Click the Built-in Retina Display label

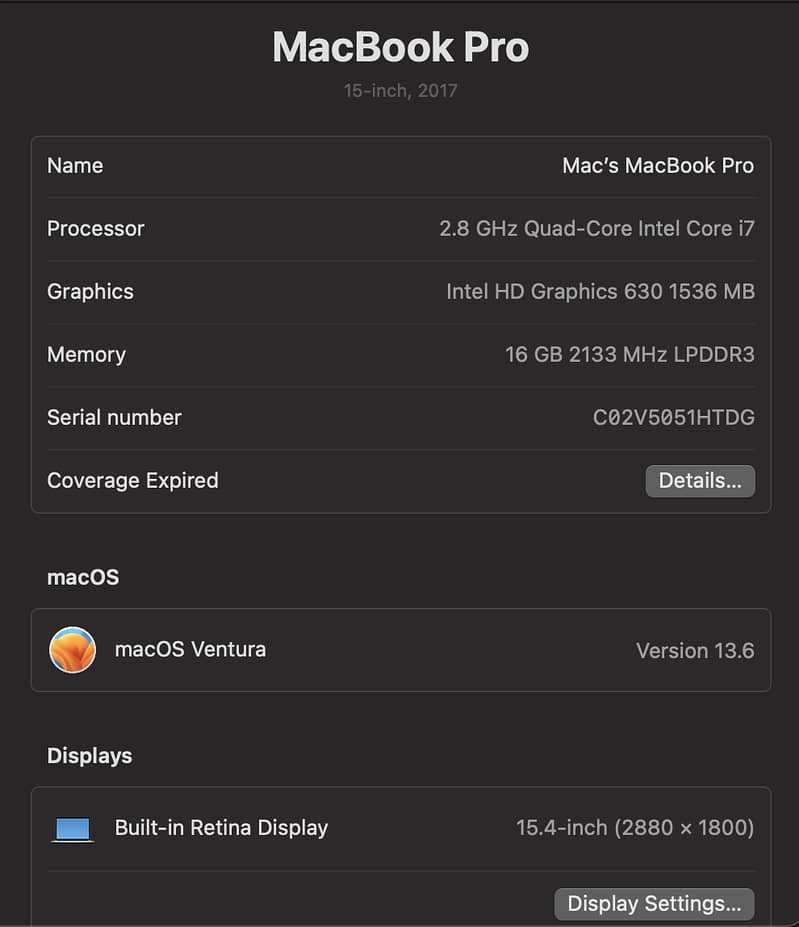tap(221, 828)
